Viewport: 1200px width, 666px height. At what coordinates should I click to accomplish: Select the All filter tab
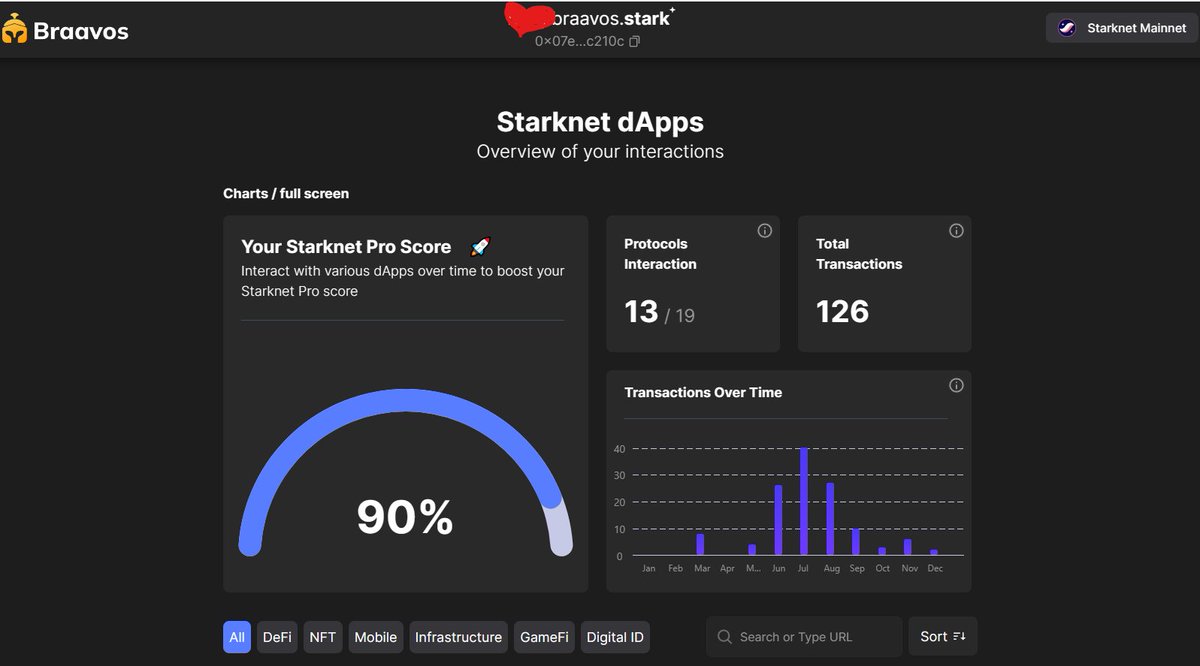236,636
